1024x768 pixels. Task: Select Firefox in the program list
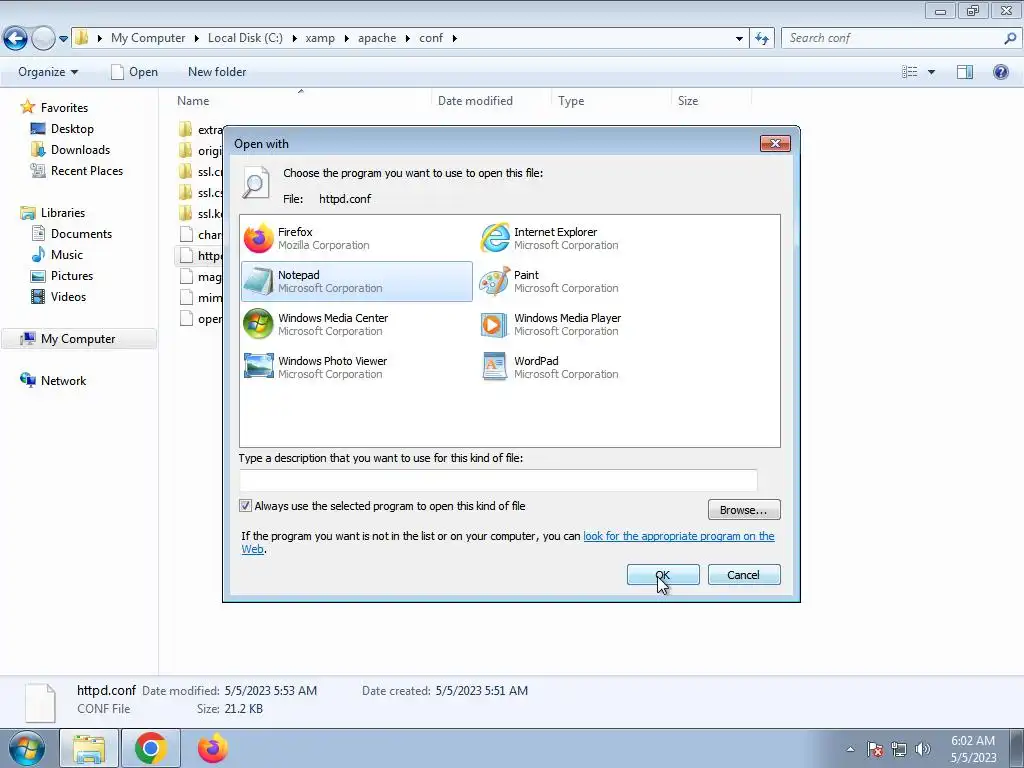pos(357,238)
